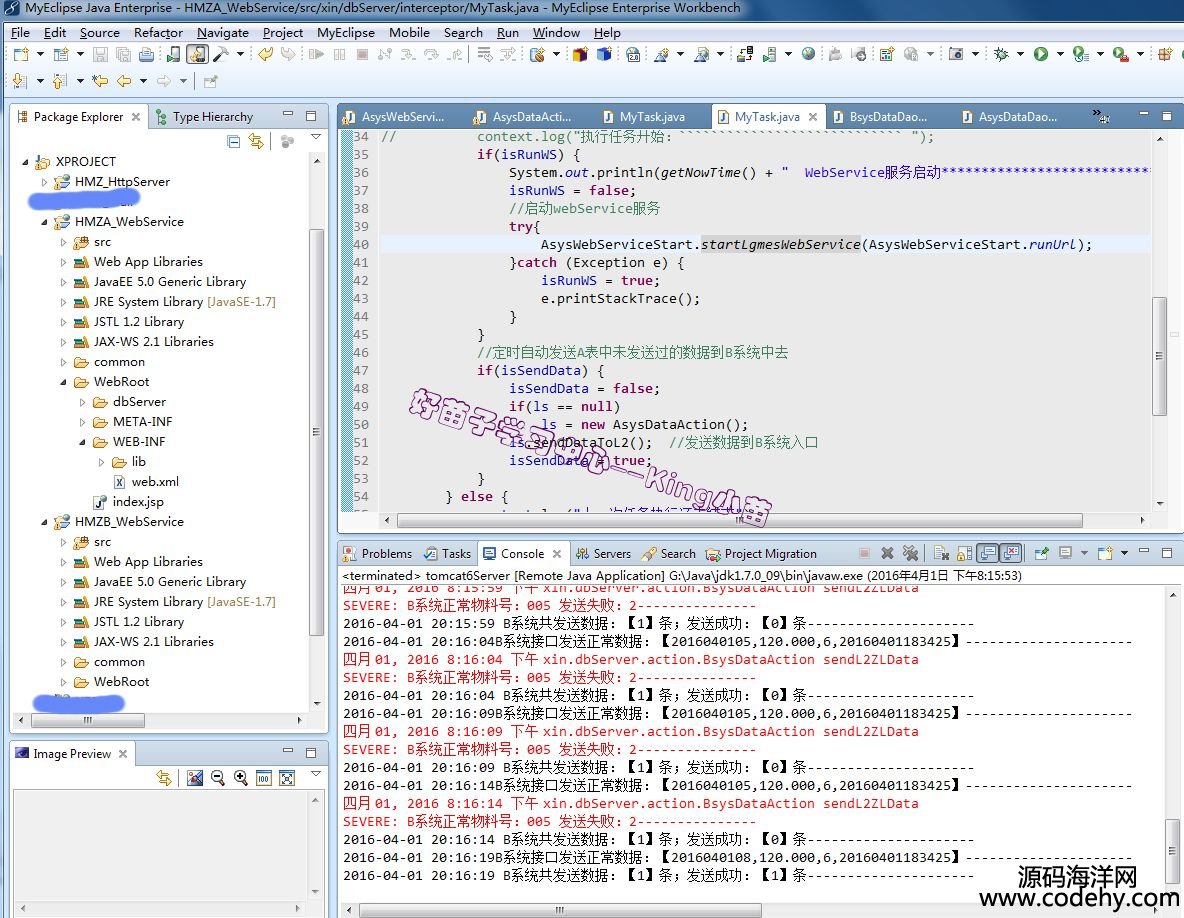Open the Display Selected Console dropdown
The height and width of the screenshot is (918, 1184).
click(x=1084, y=553)
